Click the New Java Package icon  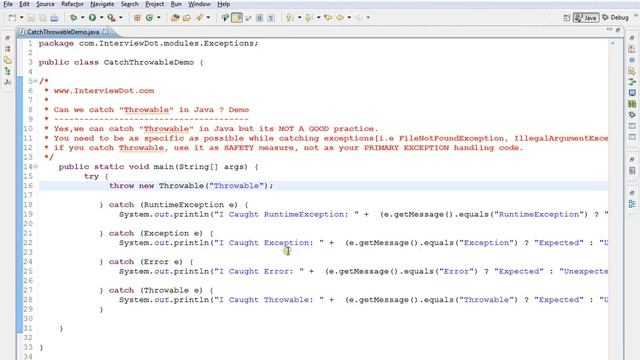pos(137,18)
